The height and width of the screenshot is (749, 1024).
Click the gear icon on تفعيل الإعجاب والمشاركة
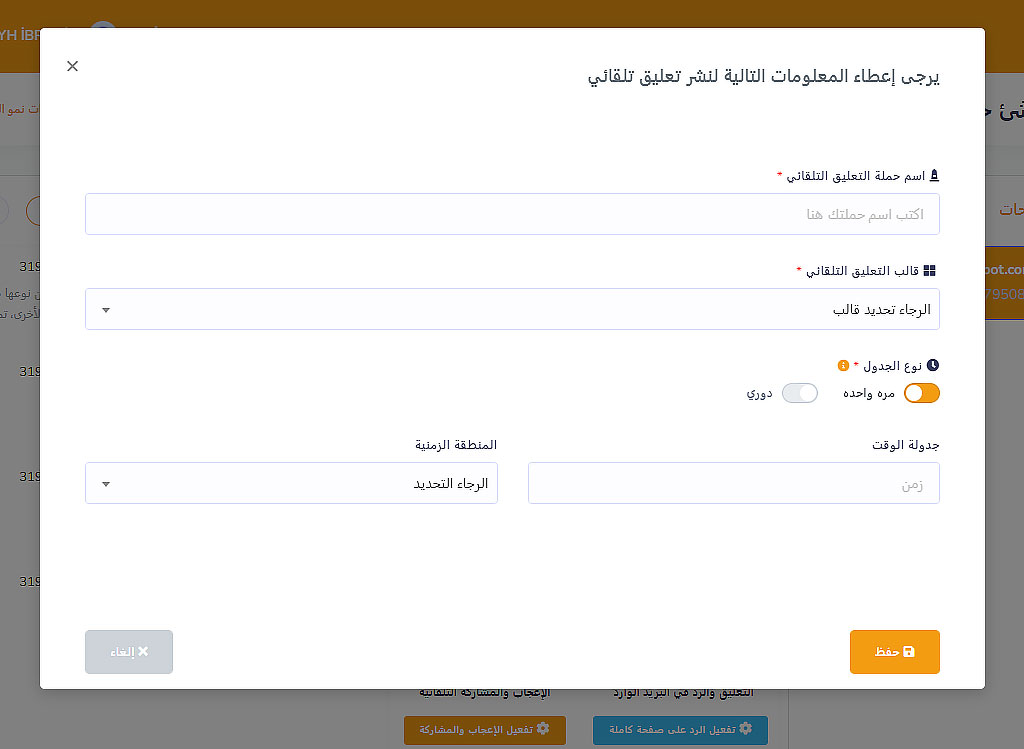tap(543, 729)
